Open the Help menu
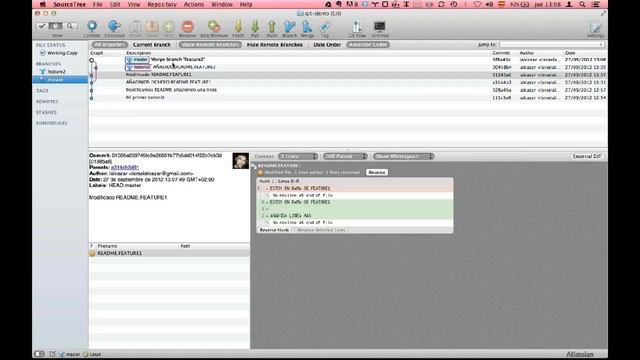 (246, 4)
